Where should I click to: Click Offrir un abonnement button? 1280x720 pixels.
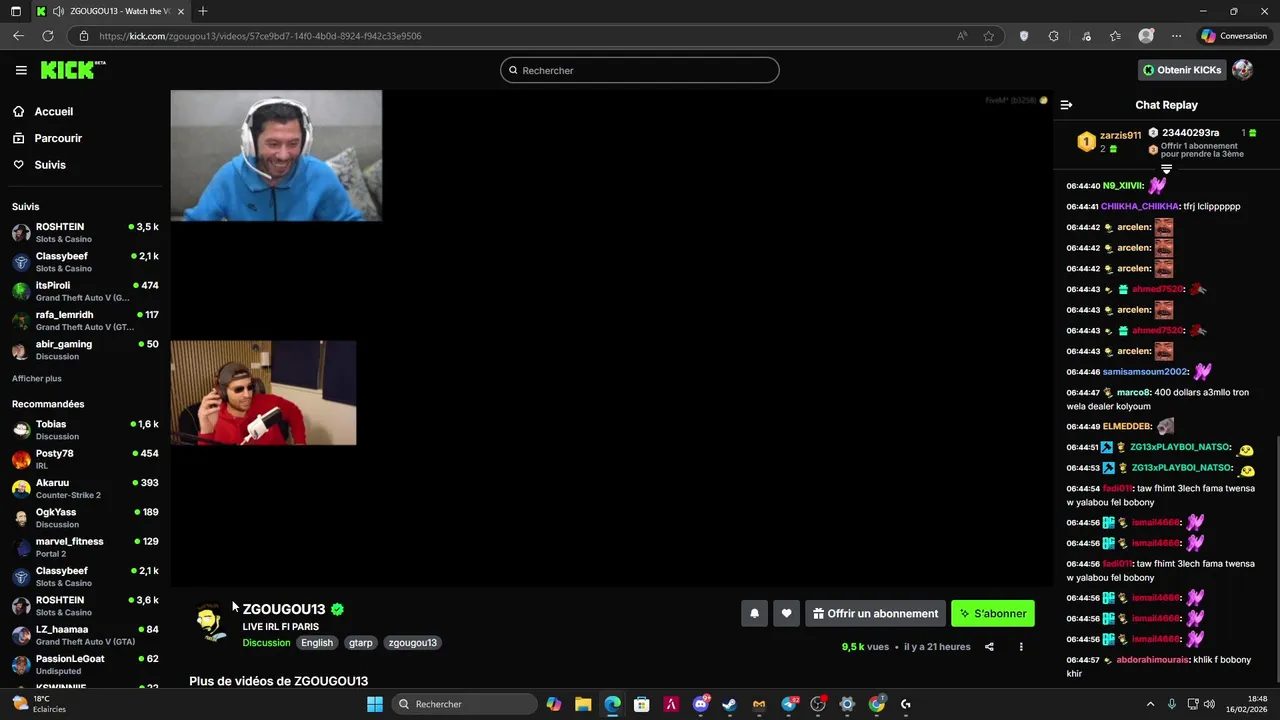[875, 614]
